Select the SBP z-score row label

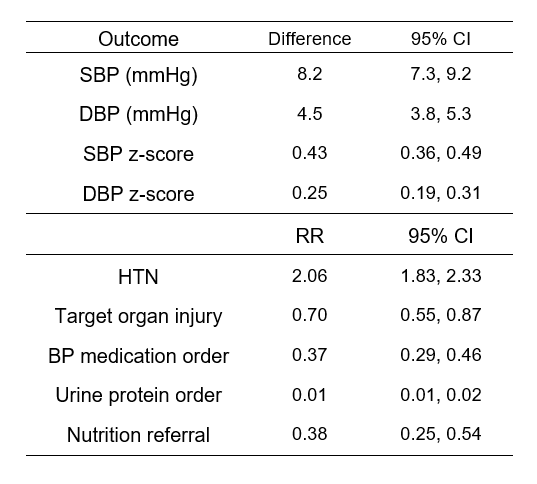click(x=138, y=154)
